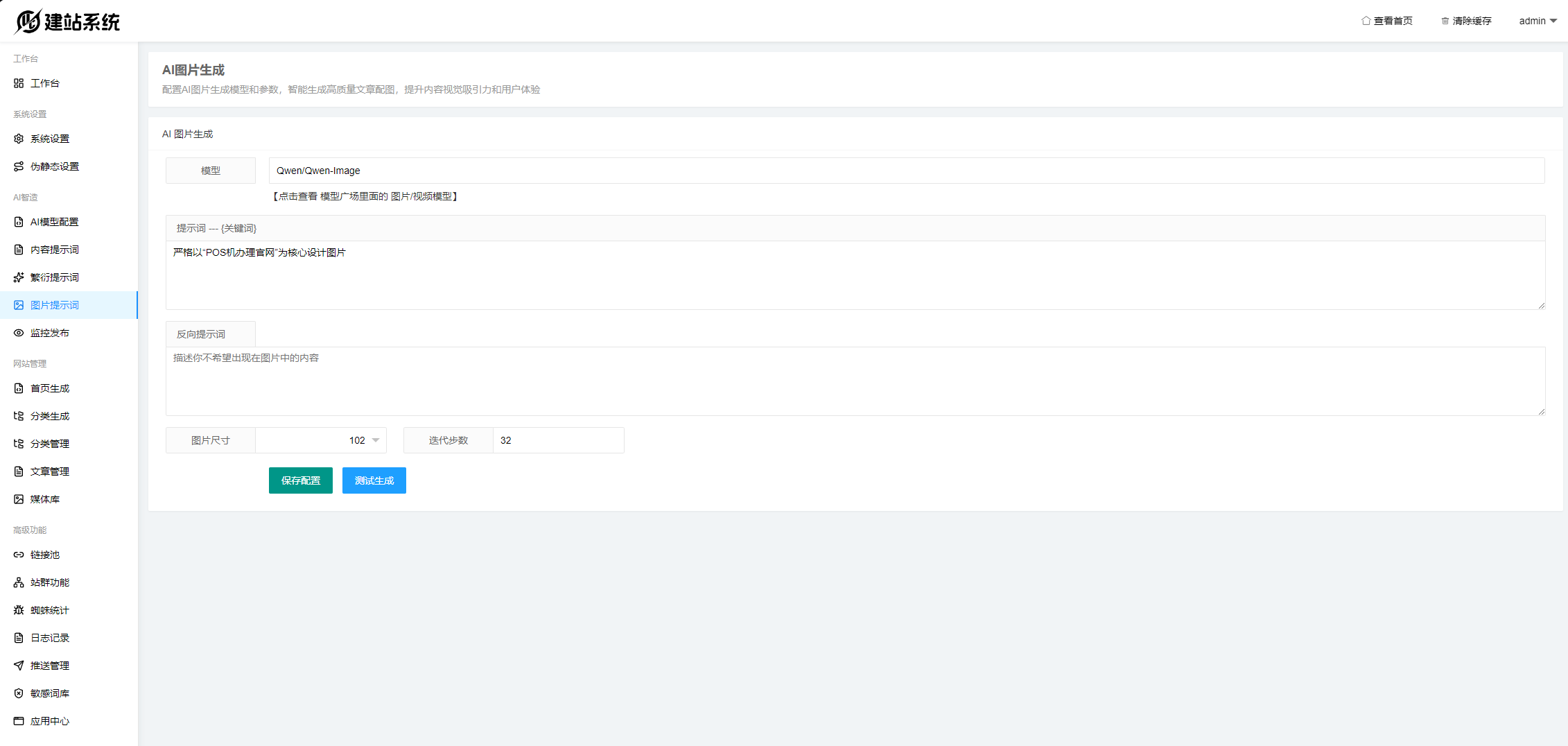The width and height of the screenshot is (1568, 746).
Task: Open the AI模型配置 menu item
Action: pyautogui.click(x=54, y=222)
